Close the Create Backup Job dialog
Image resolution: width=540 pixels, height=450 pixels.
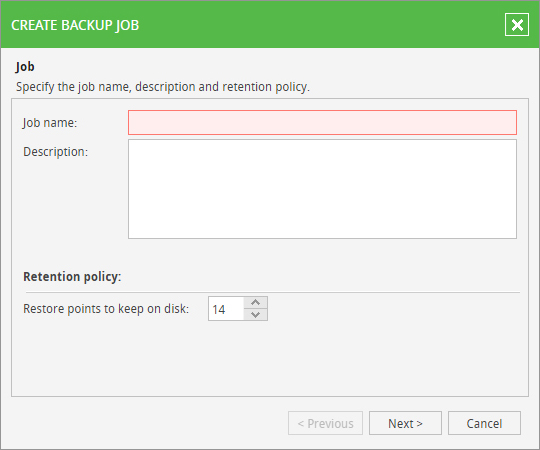pos(517,25)
